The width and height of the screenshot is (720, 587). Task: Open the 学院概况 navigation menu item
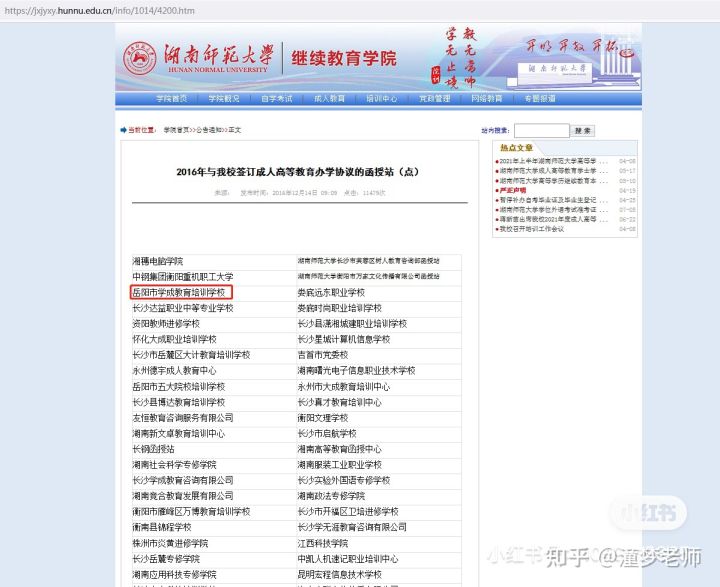coord(224,99)
